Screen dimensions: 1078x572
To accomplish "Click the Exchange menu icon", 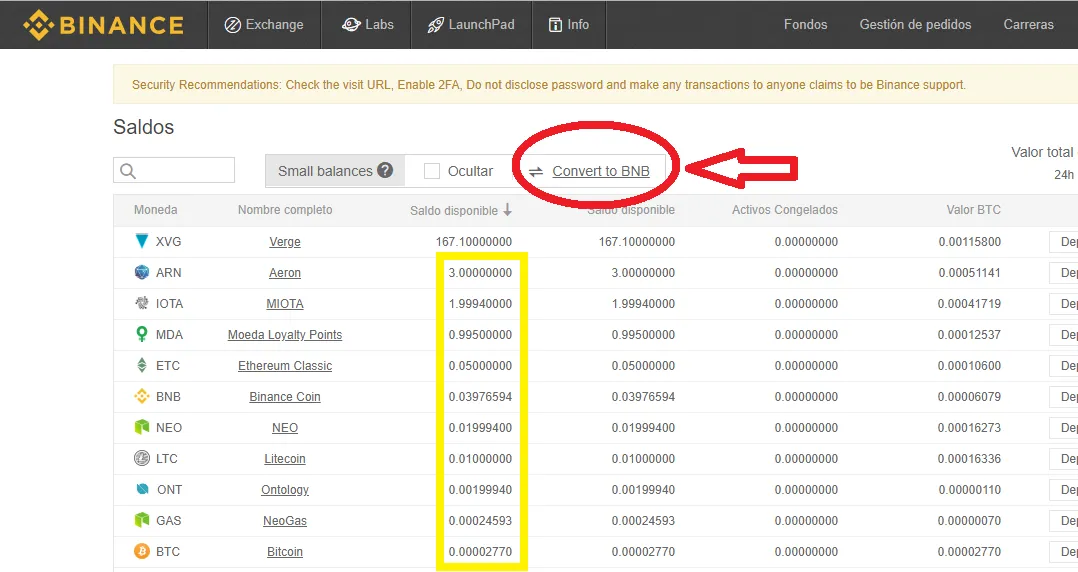I will [x=232, y=25].
